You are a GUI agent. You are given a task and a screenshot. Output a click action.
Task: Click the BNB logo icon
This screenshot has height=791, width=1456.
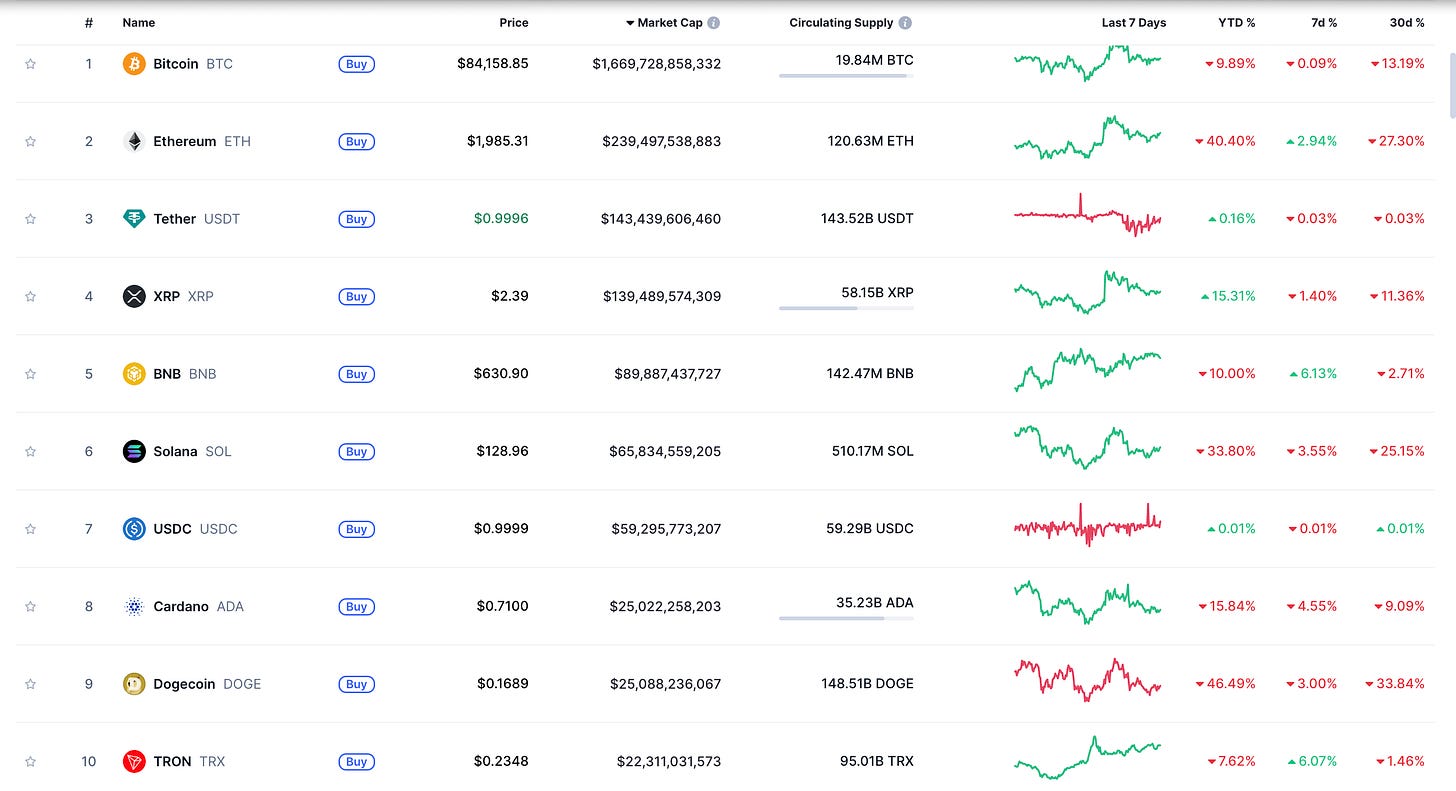click(x=134, y=374)
